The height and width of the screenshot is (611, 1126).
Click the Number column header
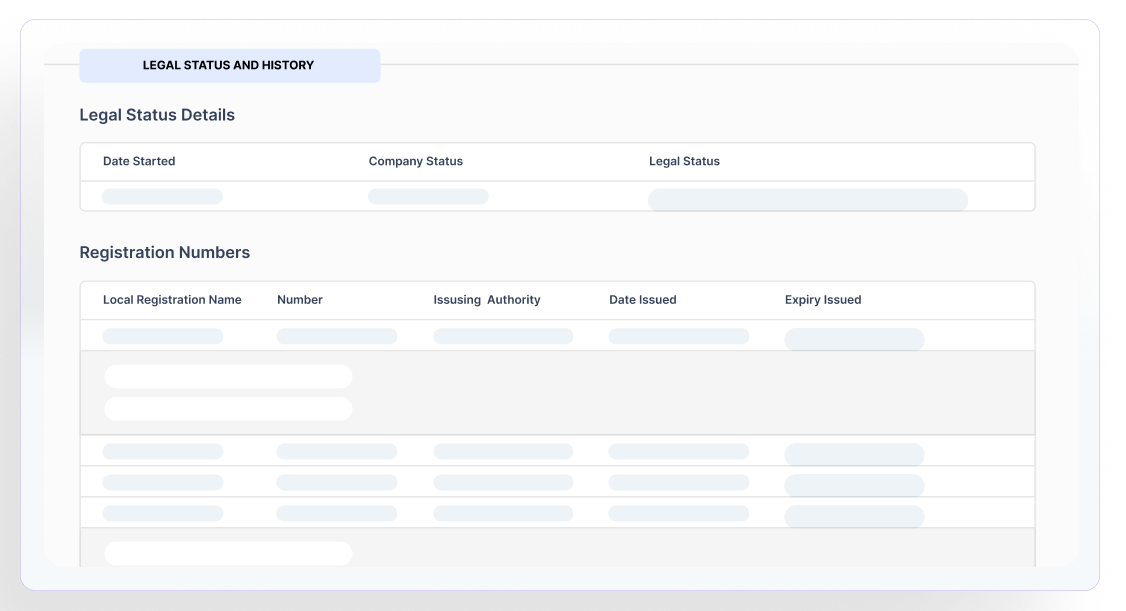coord(300,300)
